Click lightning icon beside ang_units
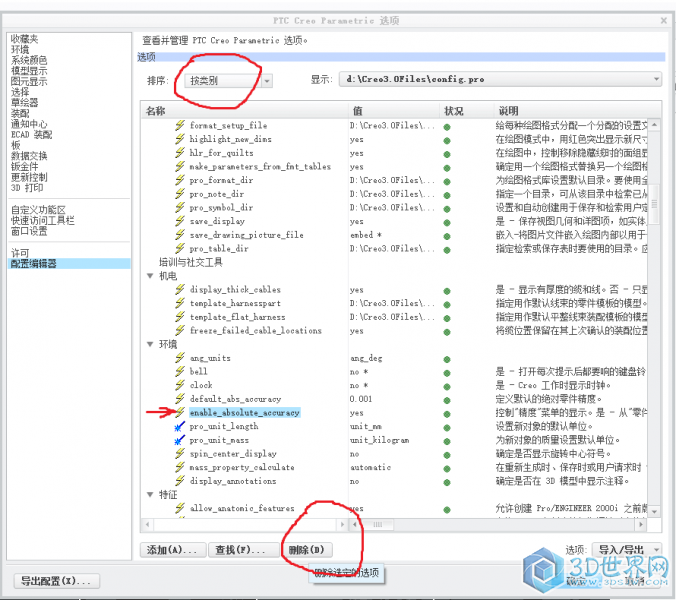676x600 pixels. pyautogui.click(x=180, y=358)
